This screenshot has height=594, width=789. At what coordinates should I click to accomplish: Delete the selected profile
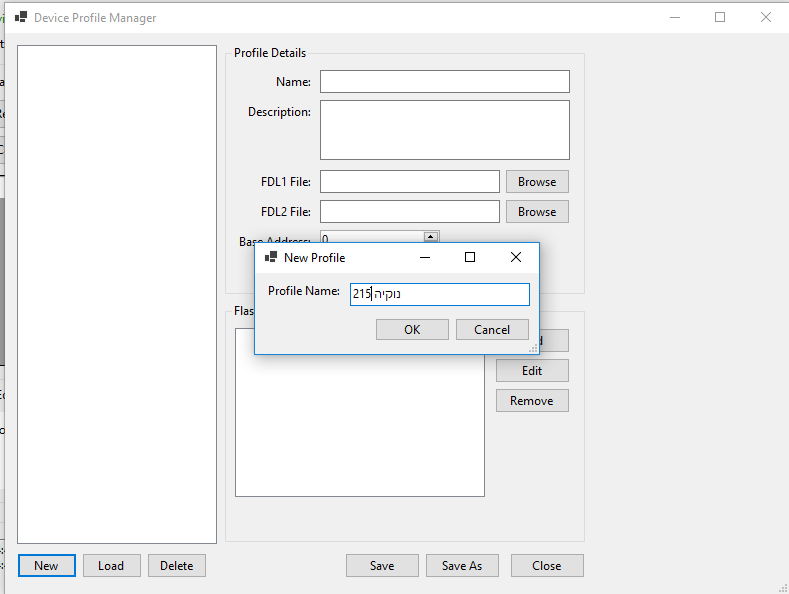click(x=177, y=565)
